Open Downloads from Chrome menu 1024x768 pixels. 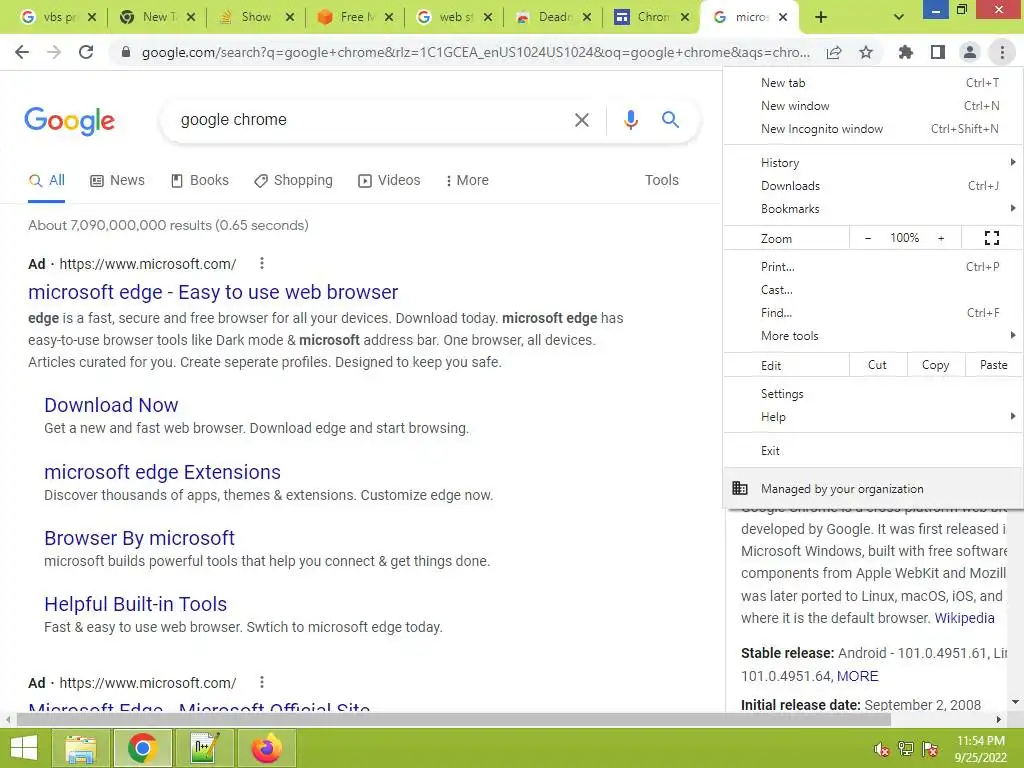[873, 185]
